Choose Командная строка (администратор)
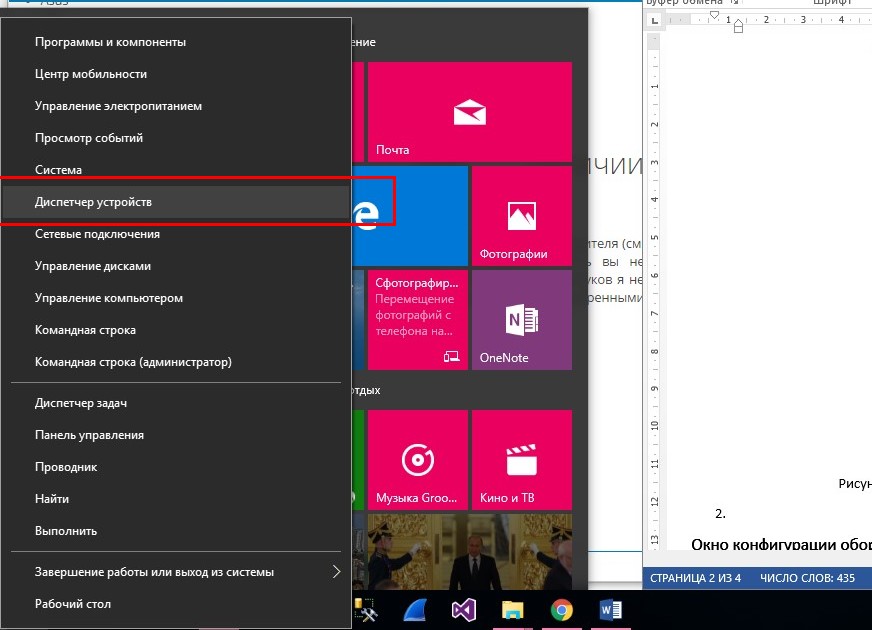 pos(133,362)
